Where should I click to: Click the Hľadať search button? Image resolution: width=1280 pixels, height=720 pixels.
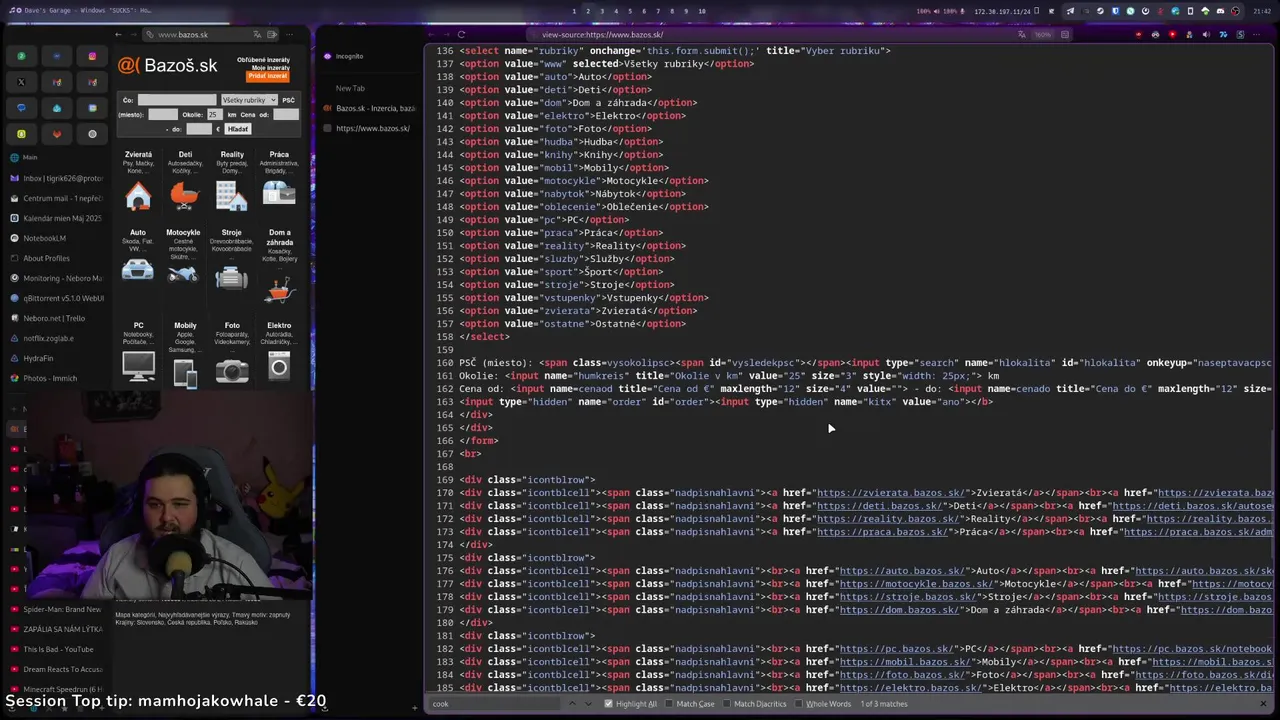click(x=238, y=129)
